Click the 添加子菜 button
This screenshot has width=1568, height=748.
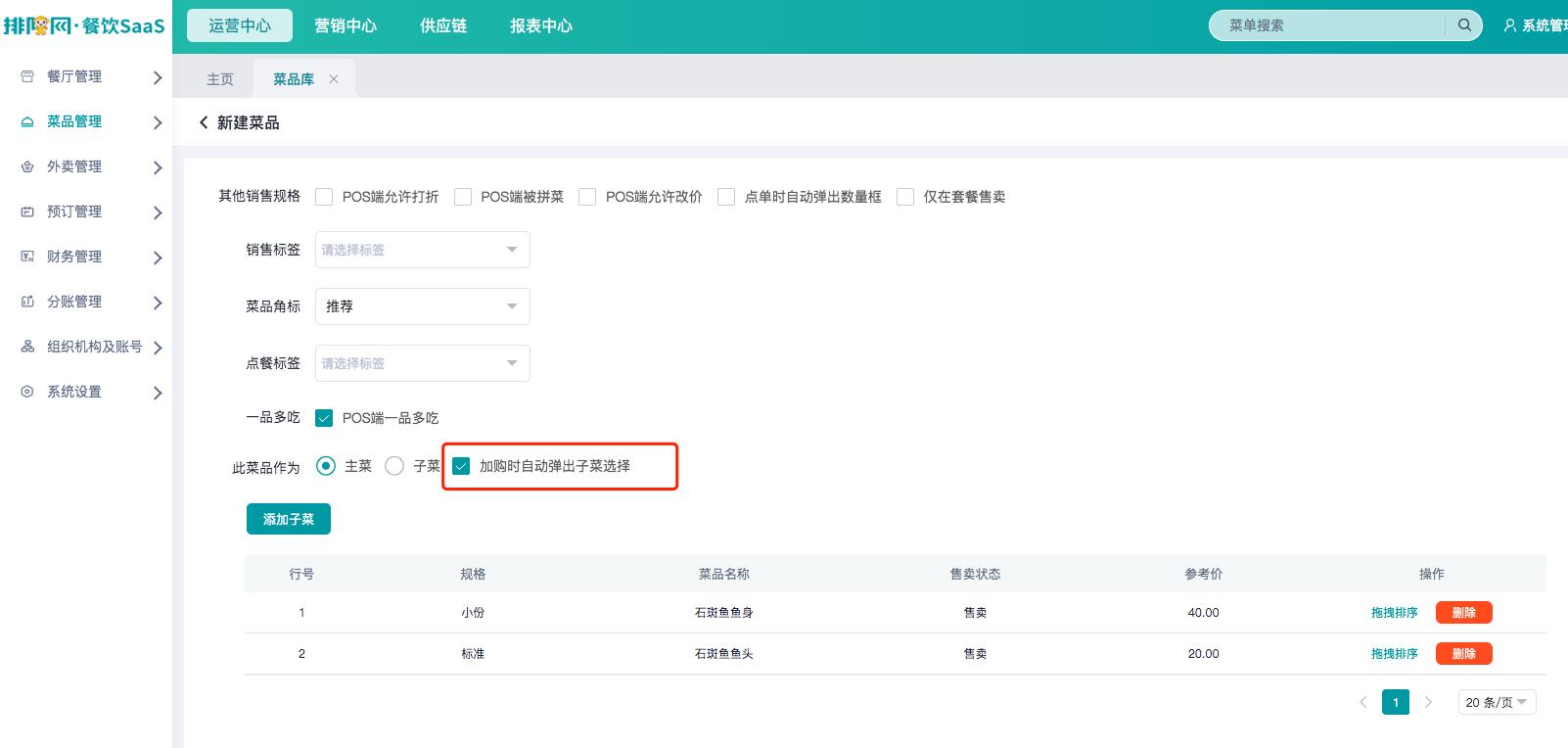tap(289, 519)
